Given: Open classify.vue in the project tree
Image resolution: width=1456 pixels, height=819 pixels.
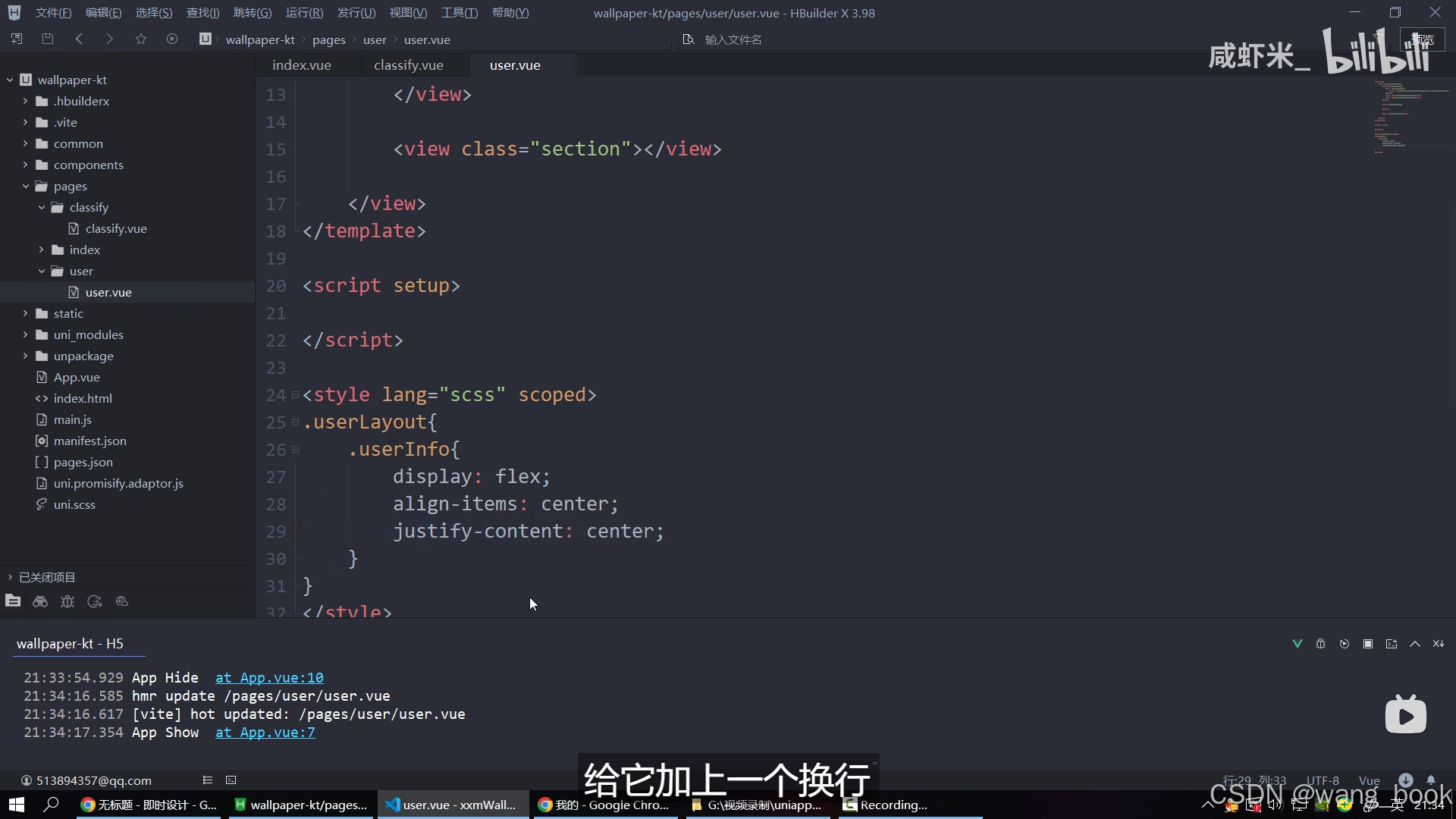Looking at the screenshot, I should tap(116, 228).
